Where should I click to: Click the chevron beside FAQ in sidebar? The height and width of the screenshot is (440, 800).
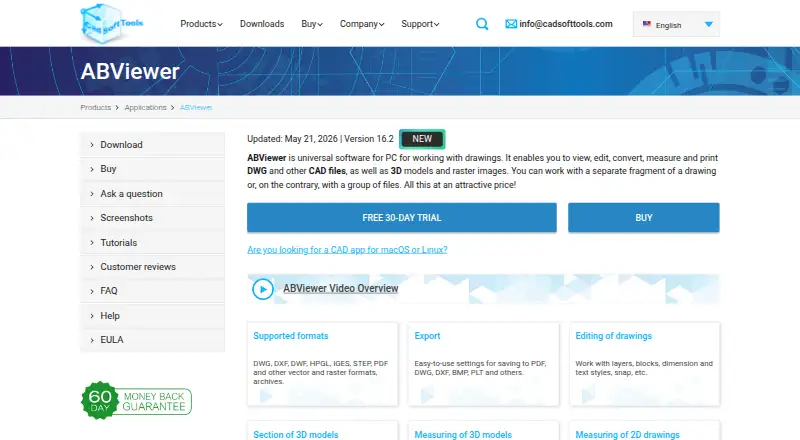(92, 291)
